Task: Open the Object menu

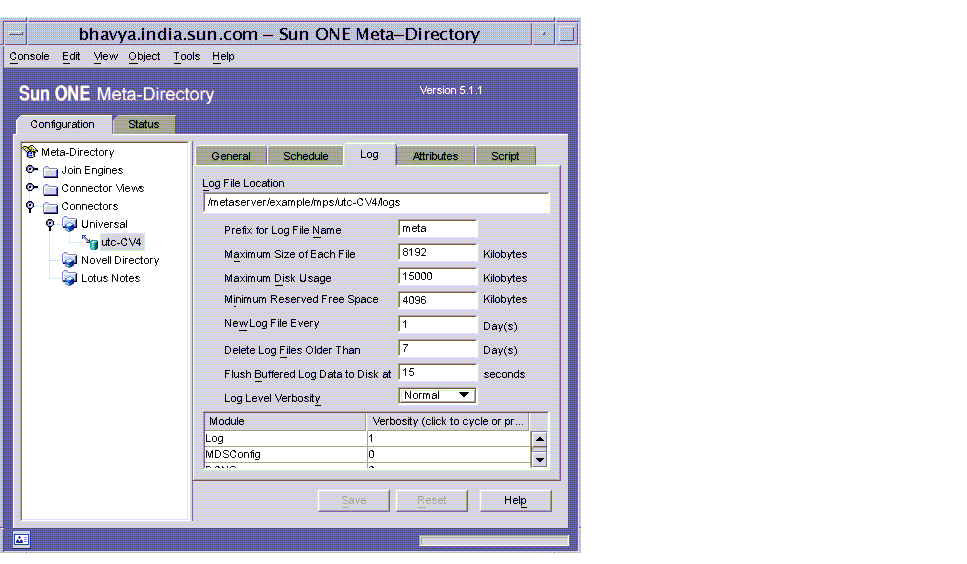Action: pos(144,56)
